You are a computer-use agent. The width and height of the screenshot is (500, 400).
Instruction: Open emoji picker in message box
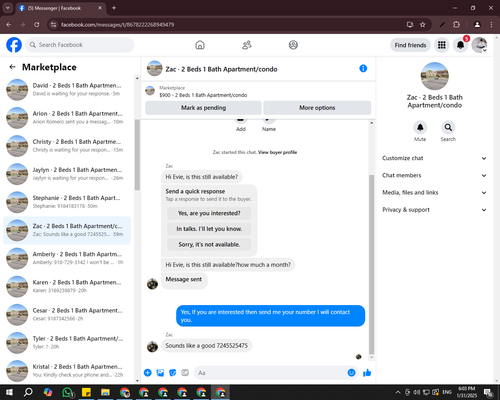tap(351, 373)
